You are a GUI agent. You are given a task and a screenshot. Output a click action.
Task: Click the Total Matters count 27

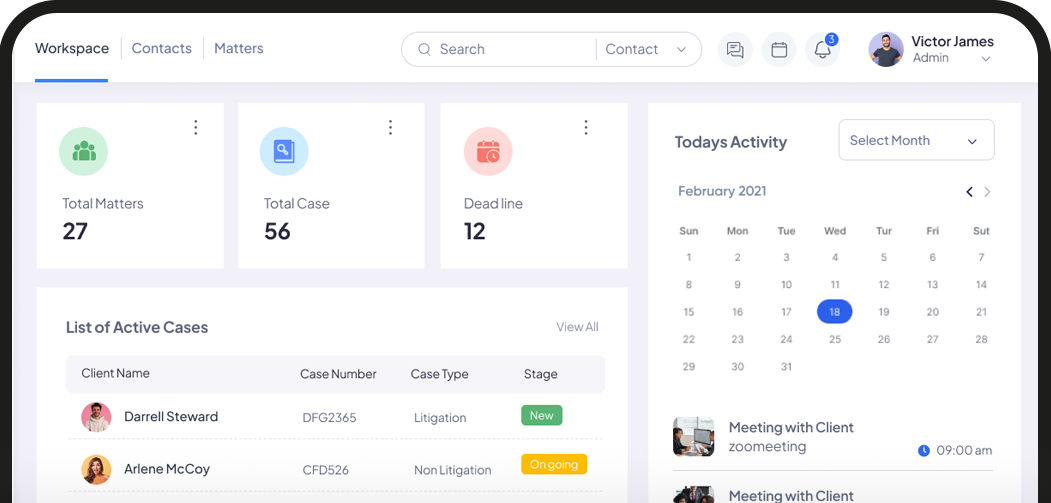point(75,231)
